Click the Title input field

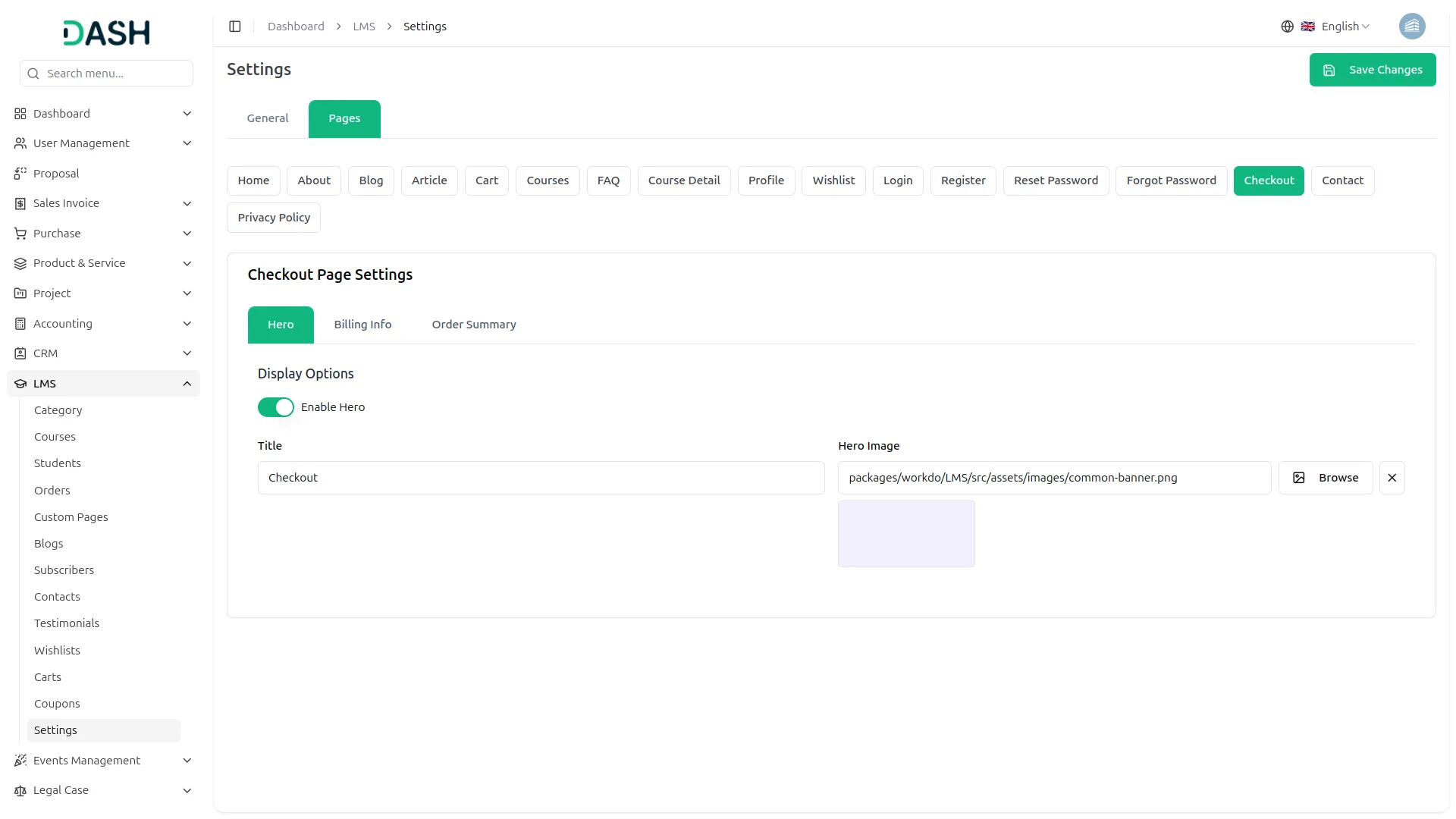541,478
